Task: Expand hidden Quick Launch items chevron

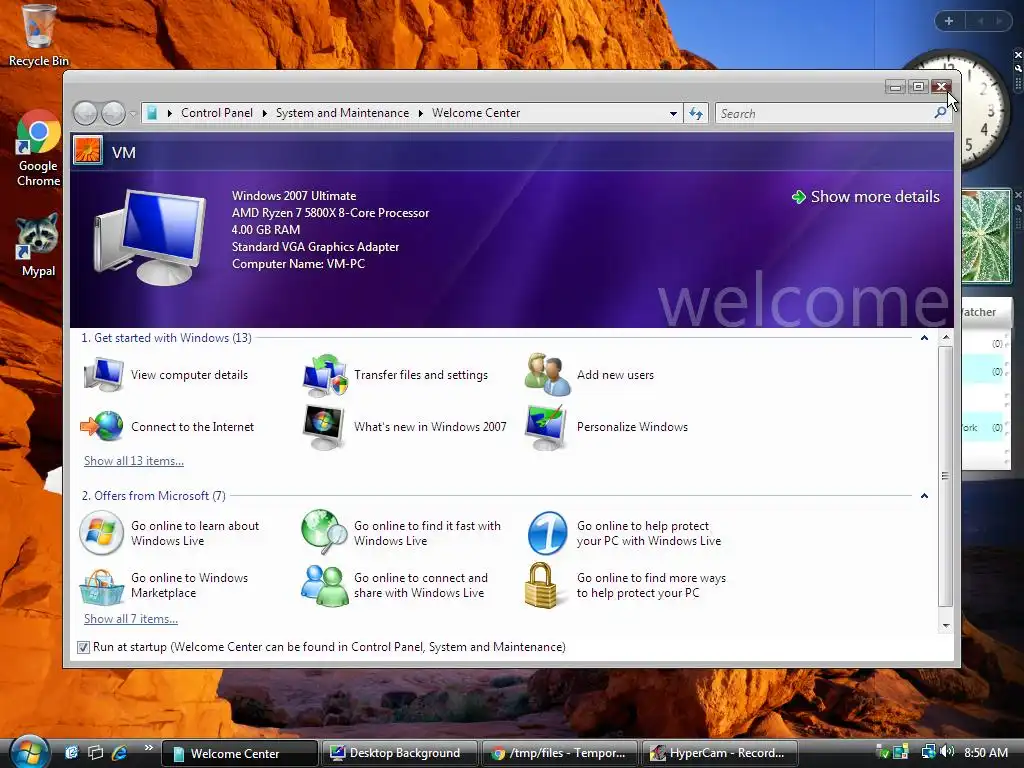Action: (x=148, y=748)
